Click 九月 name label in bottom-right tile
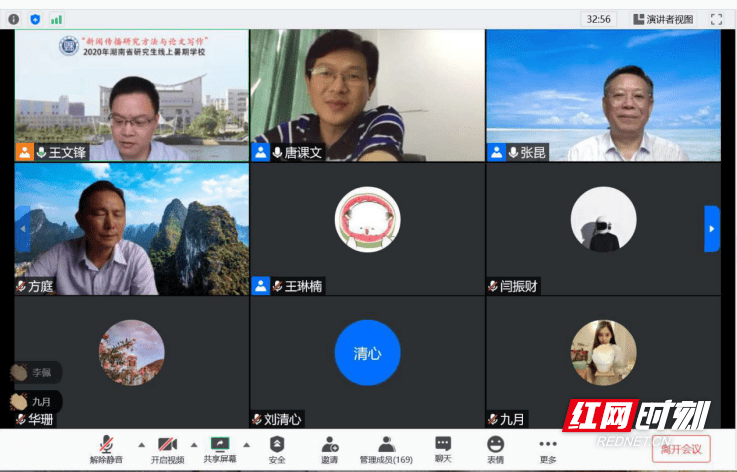The height and width of the screenshot is (472, 737). pos(512,419)
